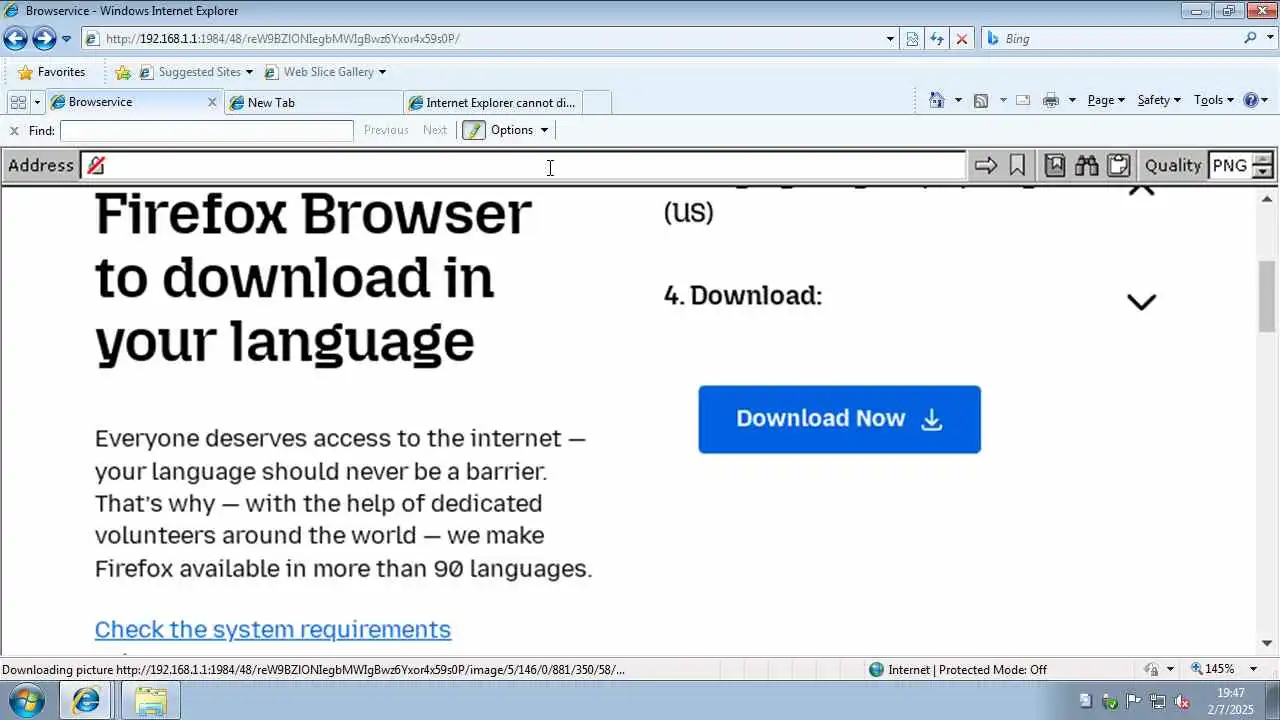Open Suggested Sites link

coord(196,72)
